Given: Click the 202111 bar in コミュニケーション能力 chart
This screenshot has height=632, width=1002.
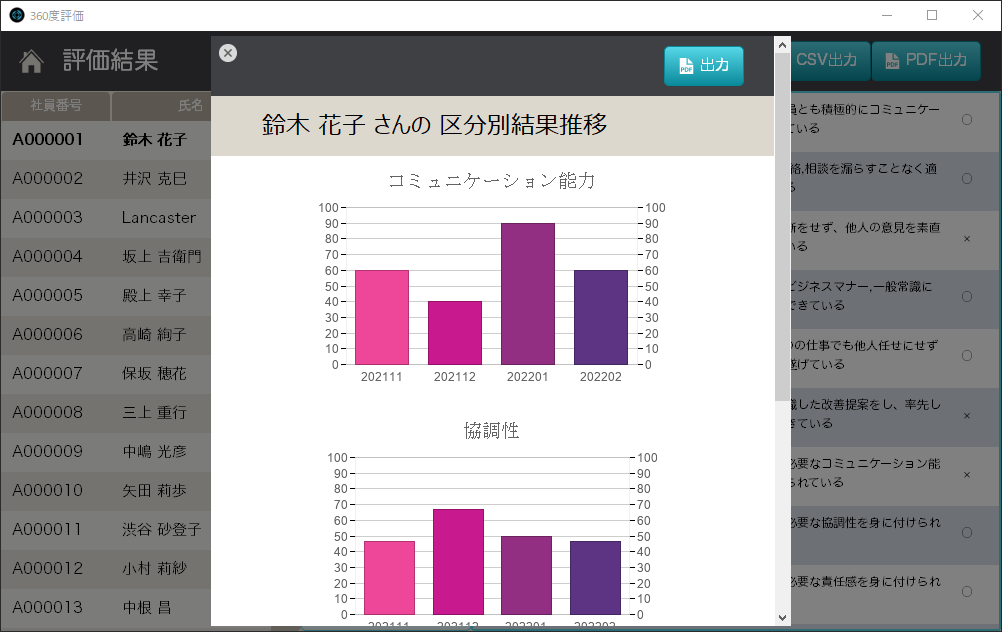Looking at the screenshot, I should [x=382, y=318].
